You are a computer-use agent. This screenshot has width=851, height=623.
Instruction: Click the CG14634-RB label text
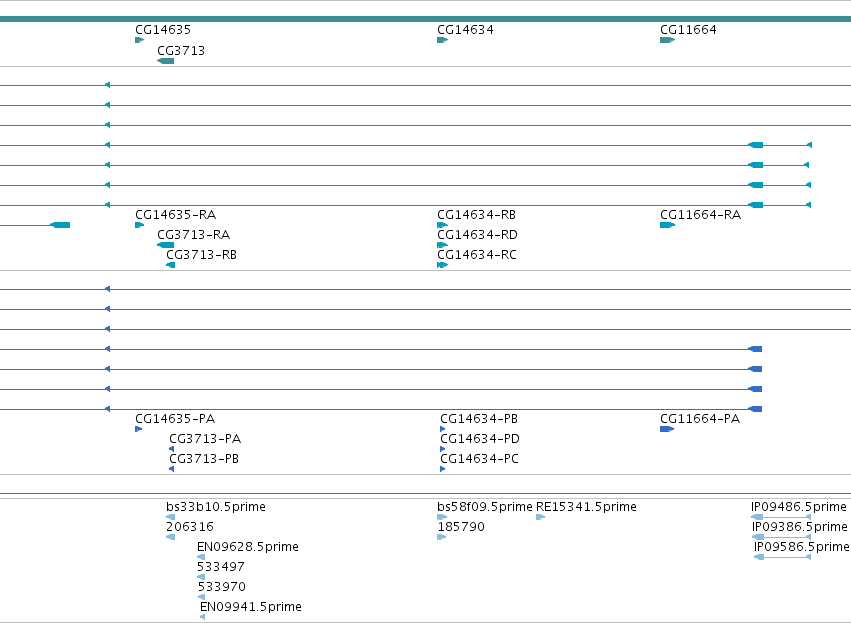click(x=477, y=214)
